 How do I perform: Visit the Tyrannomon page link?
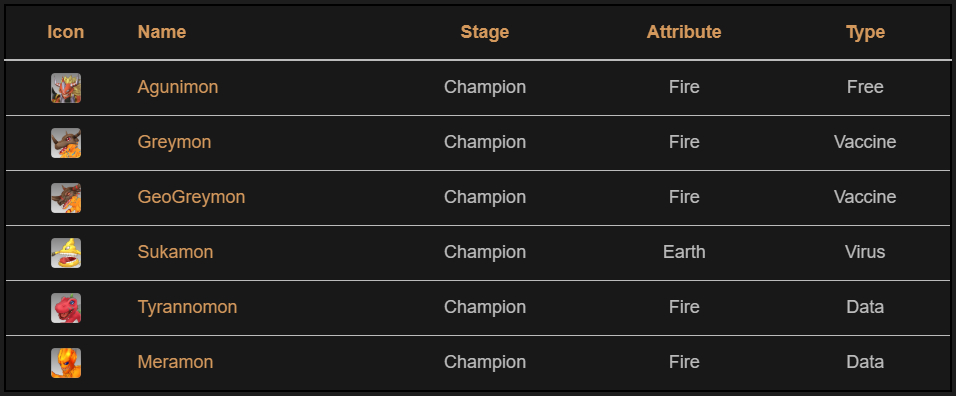pyautogui.click(x=187, y=307)
